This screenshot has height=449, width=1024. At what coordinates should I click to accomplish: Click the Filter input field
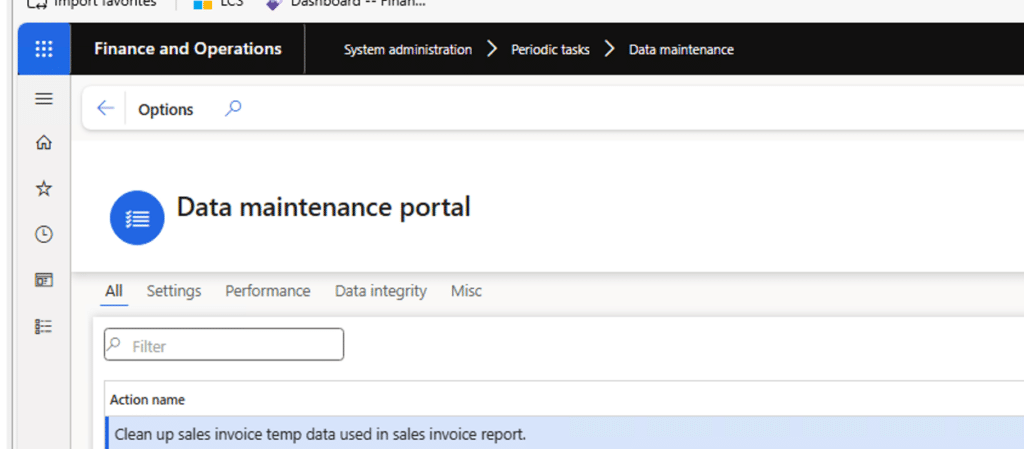click(224, 345)
